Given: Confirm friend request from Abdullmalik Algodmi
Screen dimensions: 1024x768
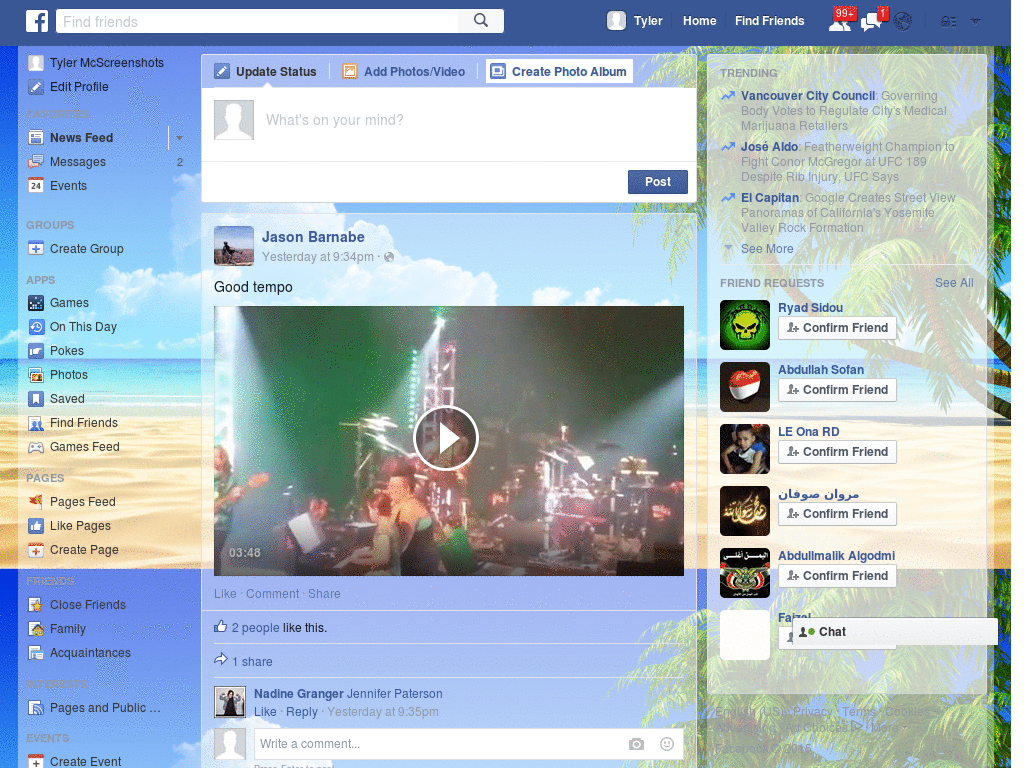Looking at the screenshot, I should pyautogui.click(x=837, y=576).
